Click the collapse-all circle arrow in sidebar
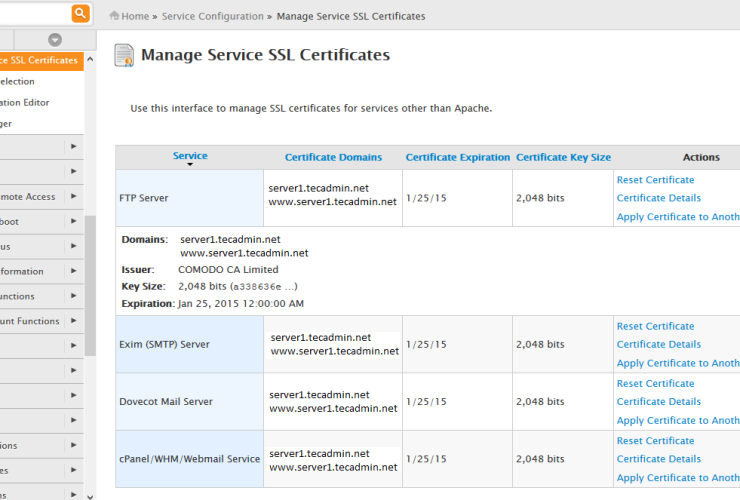This screenshot has width=740, height=500. (55, 40)
